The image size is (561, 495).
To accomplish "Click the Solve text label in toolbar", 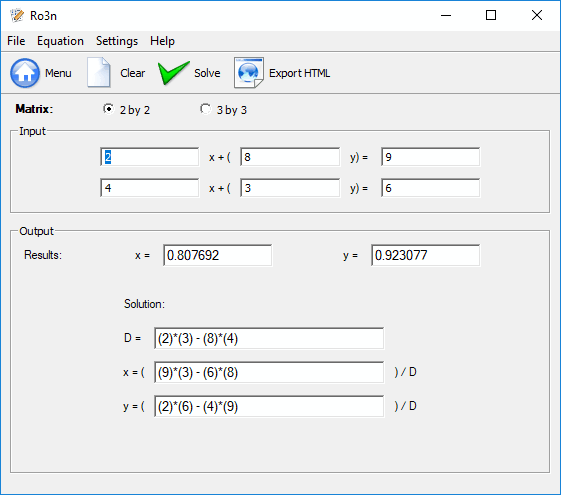I will pyautogui.click(x=207, y=73).
